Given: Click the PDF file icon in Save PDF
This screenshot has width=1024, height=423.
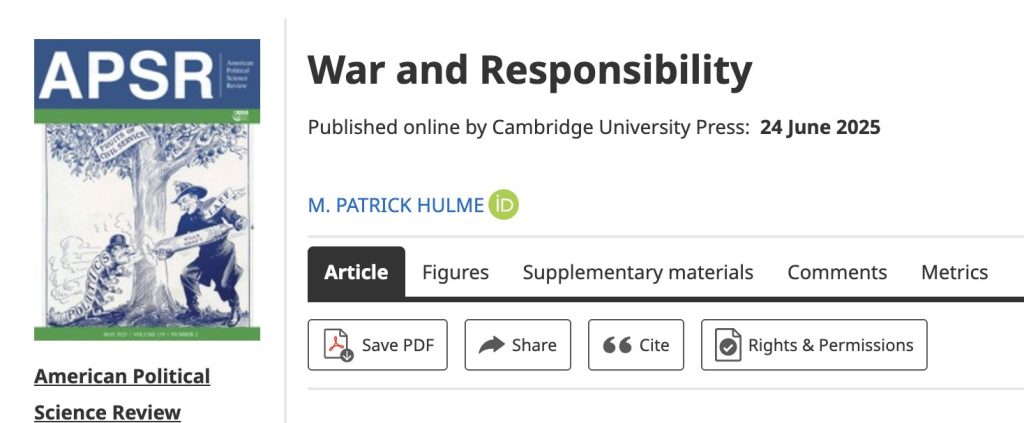Looking at the screenshot, I should 338,345.
